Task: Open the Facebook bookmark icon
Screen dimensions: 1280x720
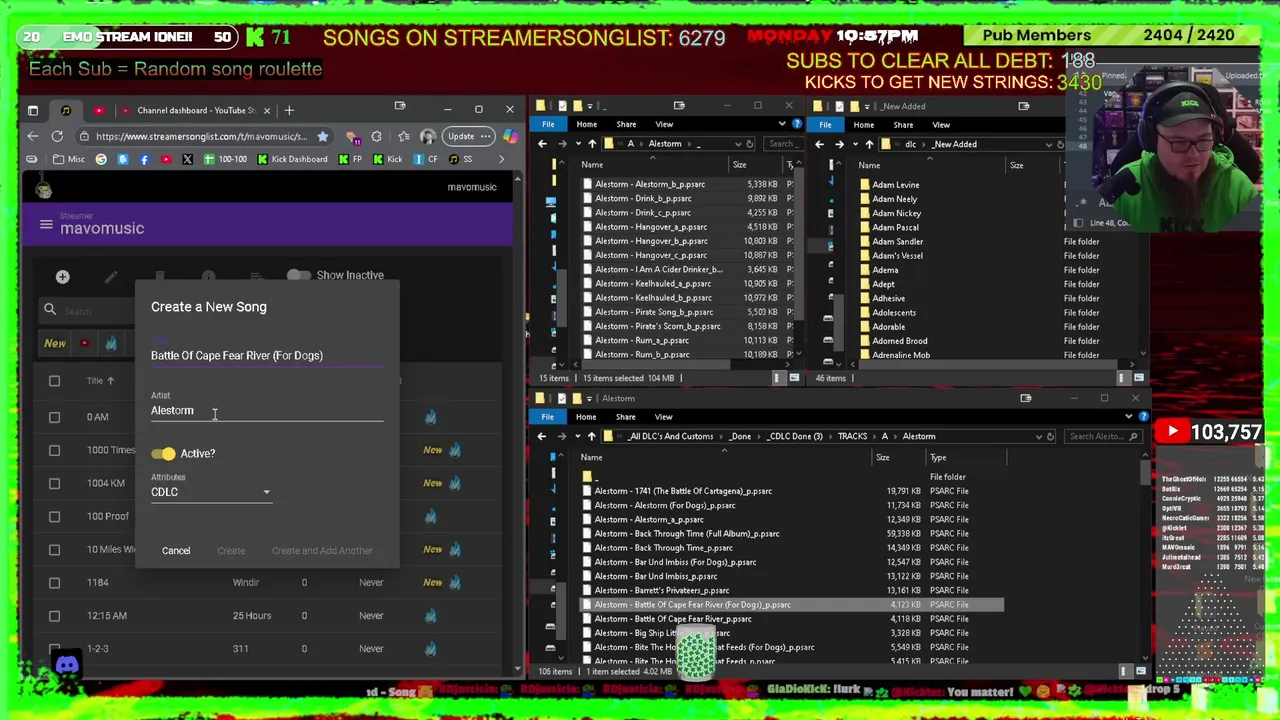Action: tap(144, 159)
